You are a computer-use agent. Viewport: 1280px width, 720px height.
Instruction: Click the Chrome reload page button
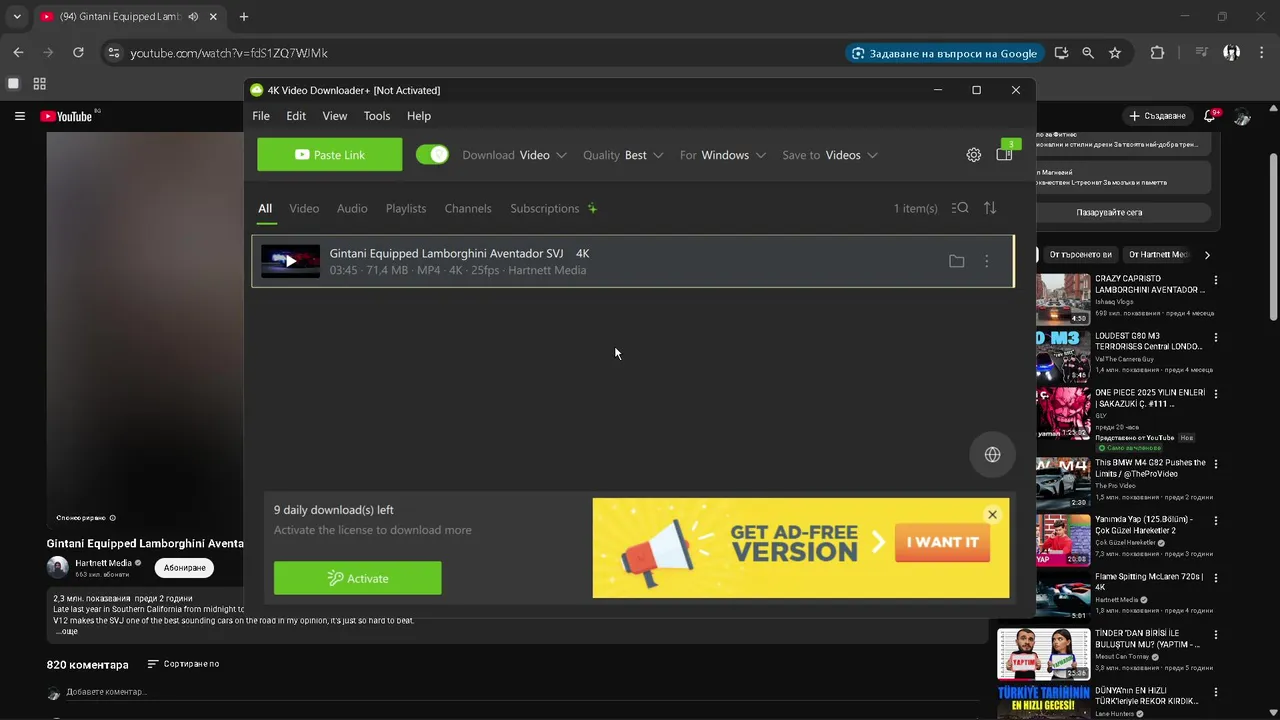[x=78, y=53]
